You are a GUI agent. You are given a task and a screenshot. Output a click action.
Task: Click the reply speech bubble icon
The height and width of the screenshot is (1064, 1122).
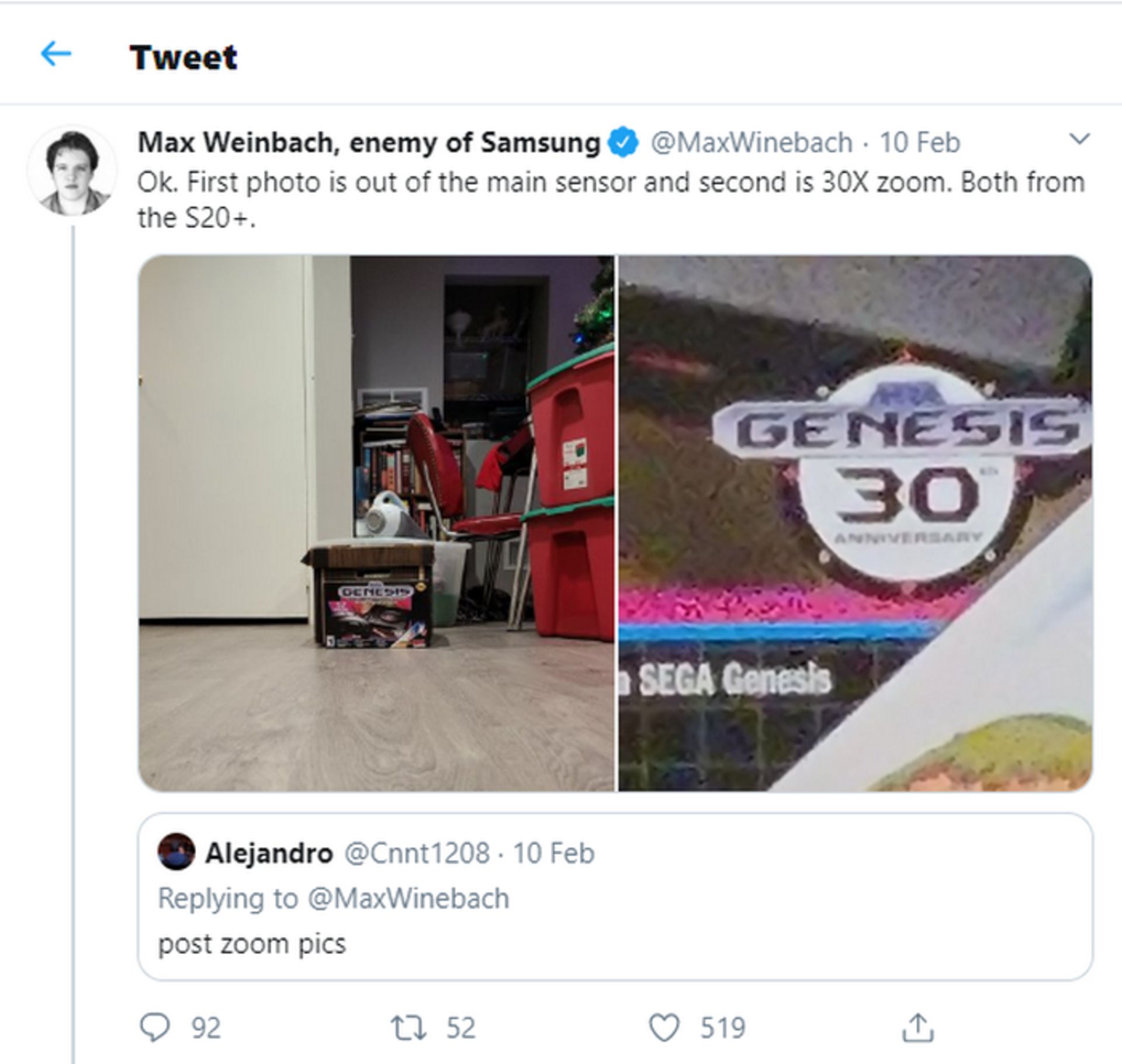point(155,1028)
